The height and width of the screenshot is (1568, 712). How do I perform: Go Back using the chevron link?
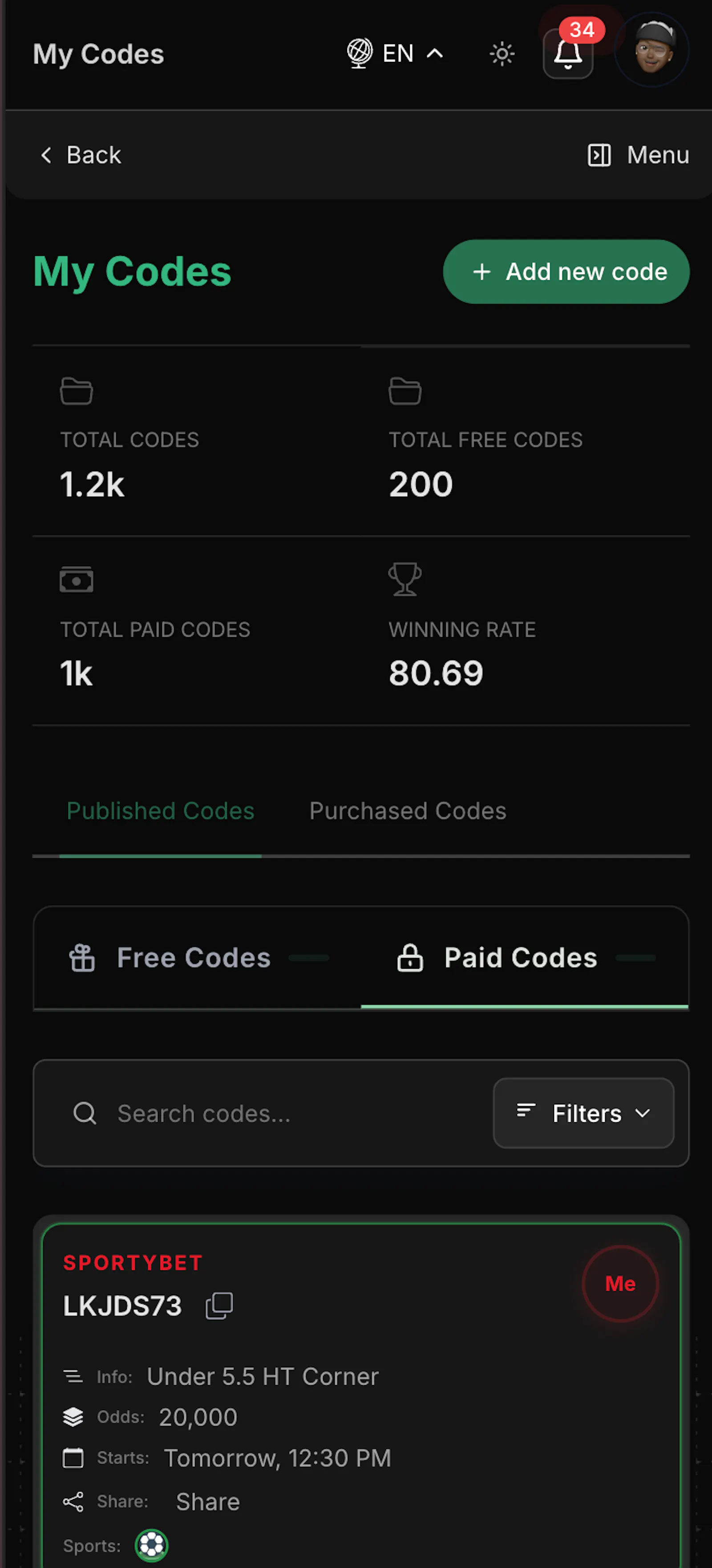(81, 154)
